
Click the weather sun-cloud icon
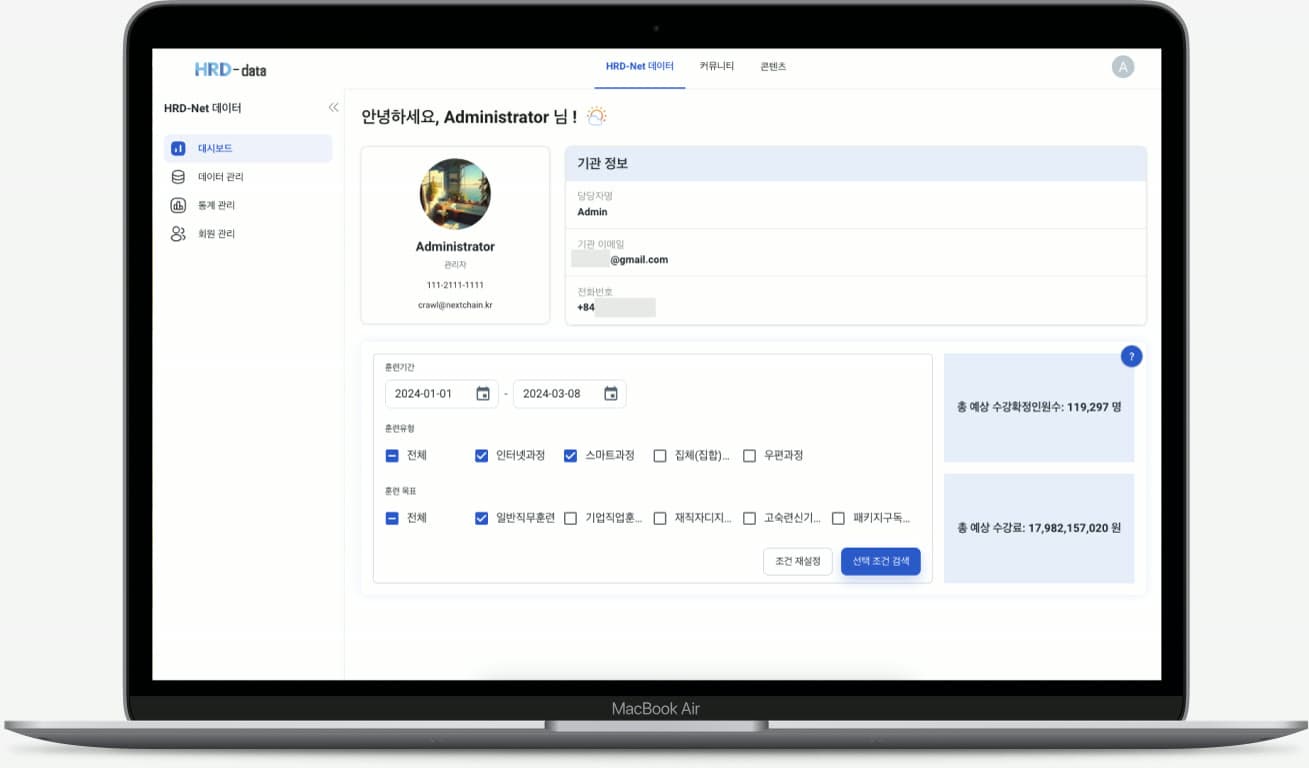[x=596, y=116]
